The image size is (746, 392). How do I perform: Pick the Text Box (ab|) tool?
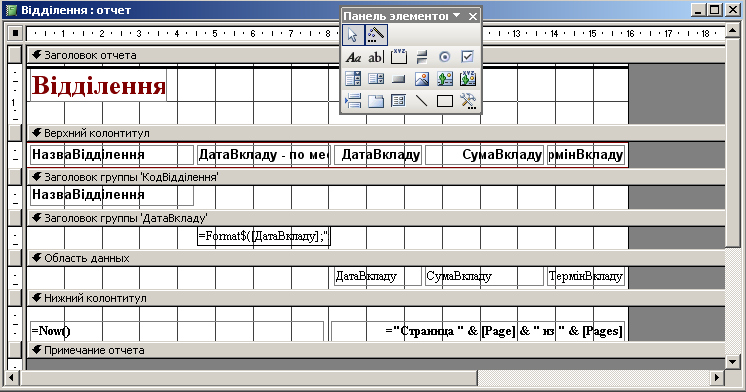point(376,57)
